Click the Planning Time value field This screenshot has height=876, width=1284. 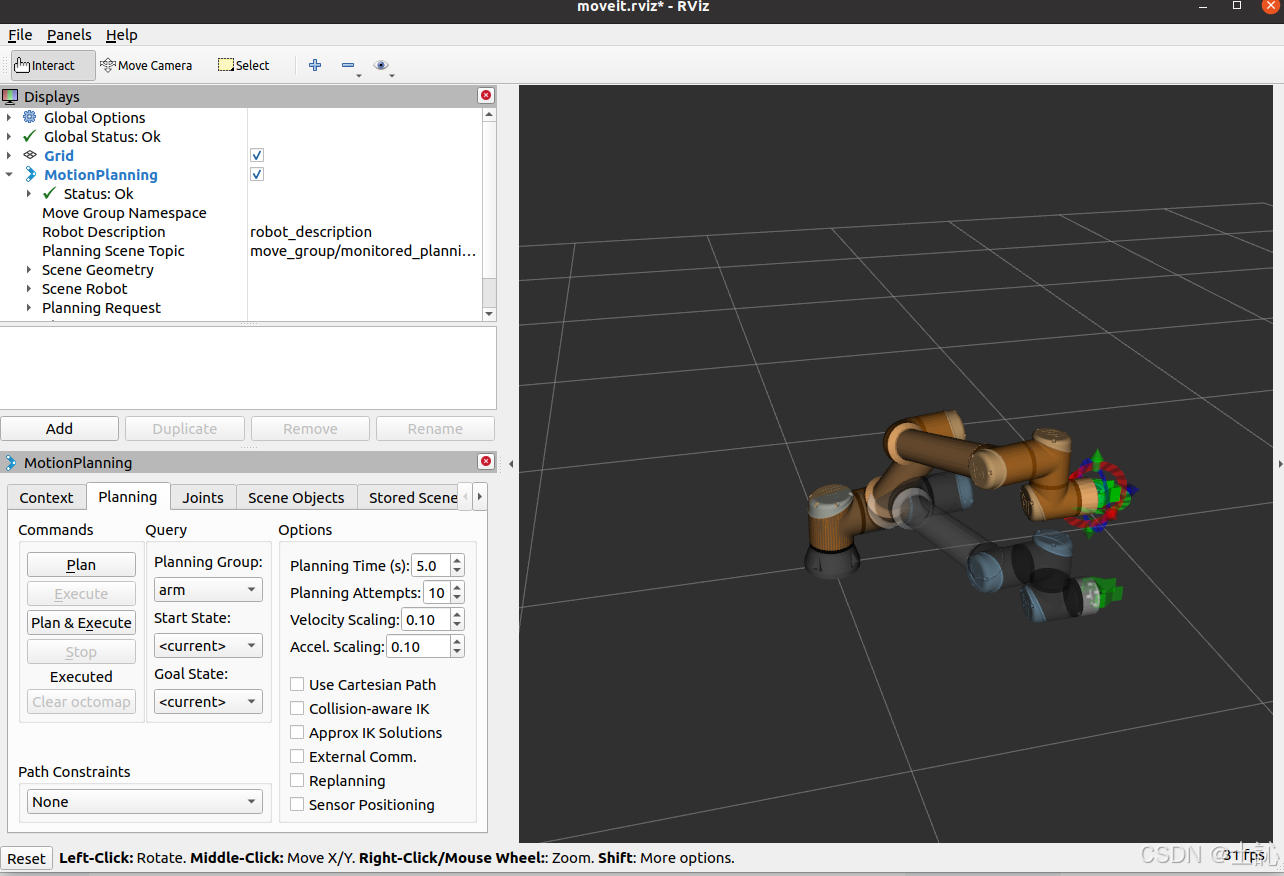431,565
